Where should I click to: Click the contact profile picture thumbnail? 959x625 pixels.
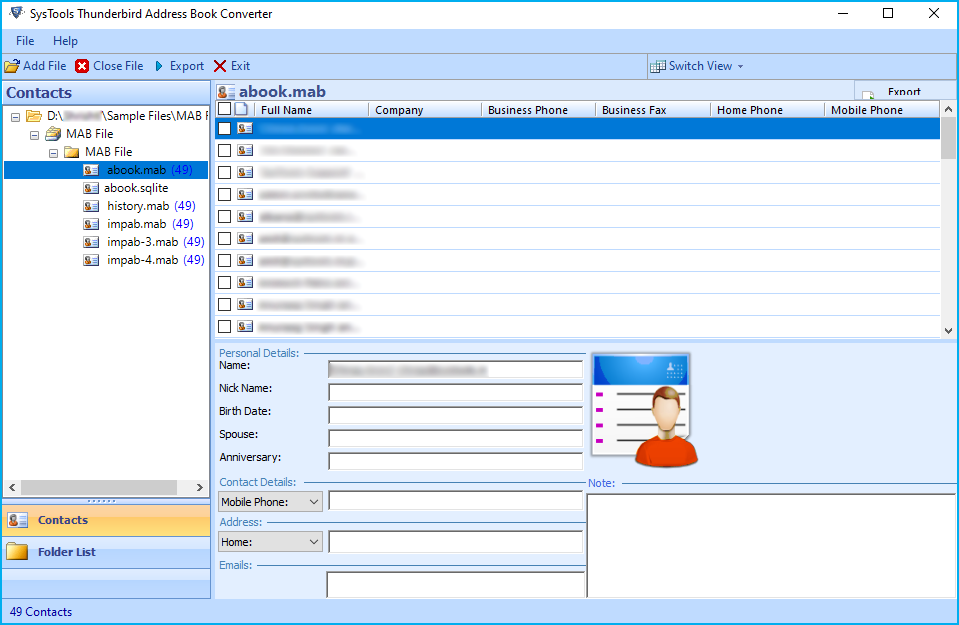645,410
